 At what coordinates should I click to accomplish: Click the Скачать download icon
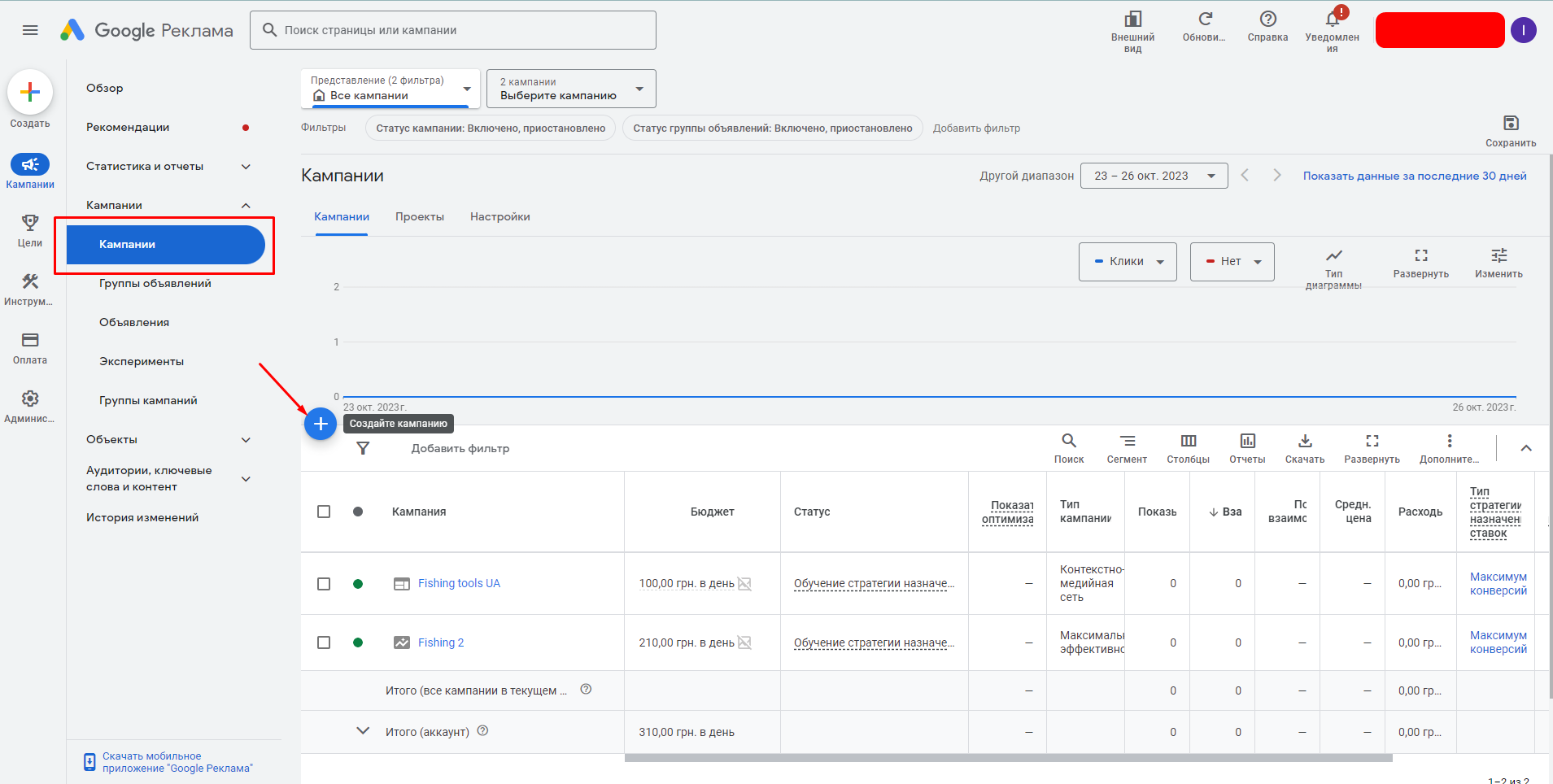pyautogui.click(x=1305, y=441)
